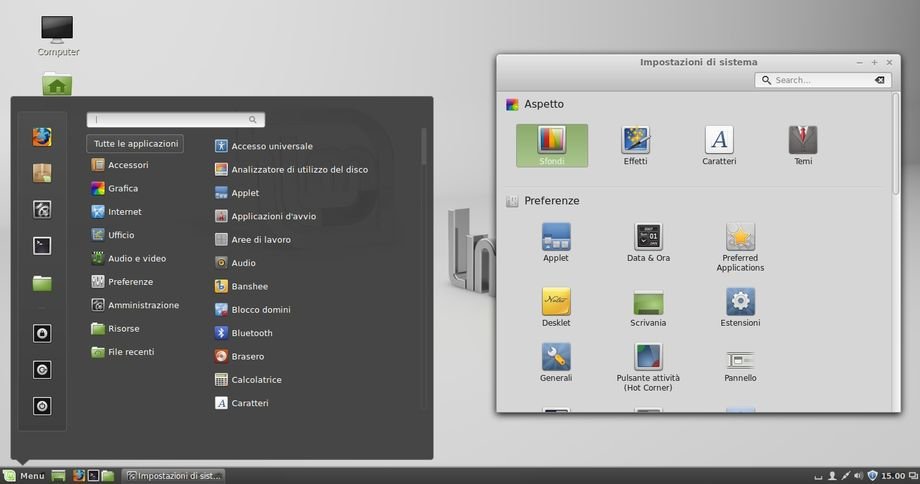Click the Menu button in taskbar
Image resolution: width=920 pixels, height=484 pixels.
(24, 475)
